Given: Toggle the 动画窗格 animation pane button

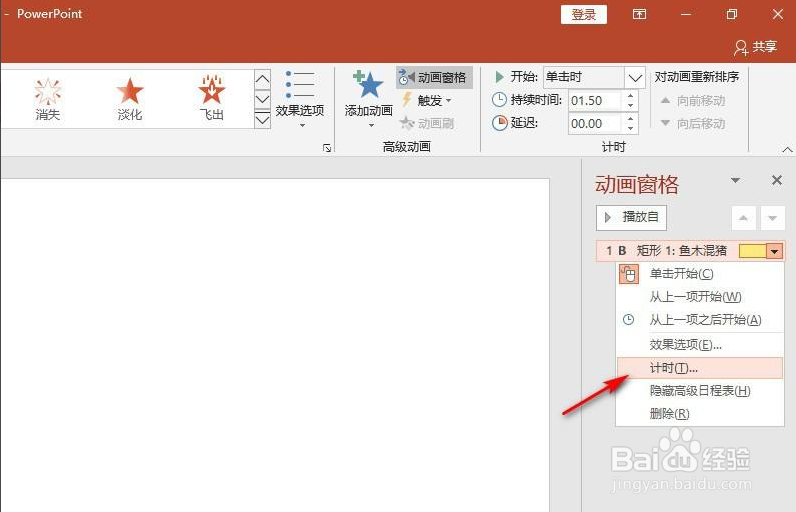Looking at the screenshot, I should pos(434,77).
